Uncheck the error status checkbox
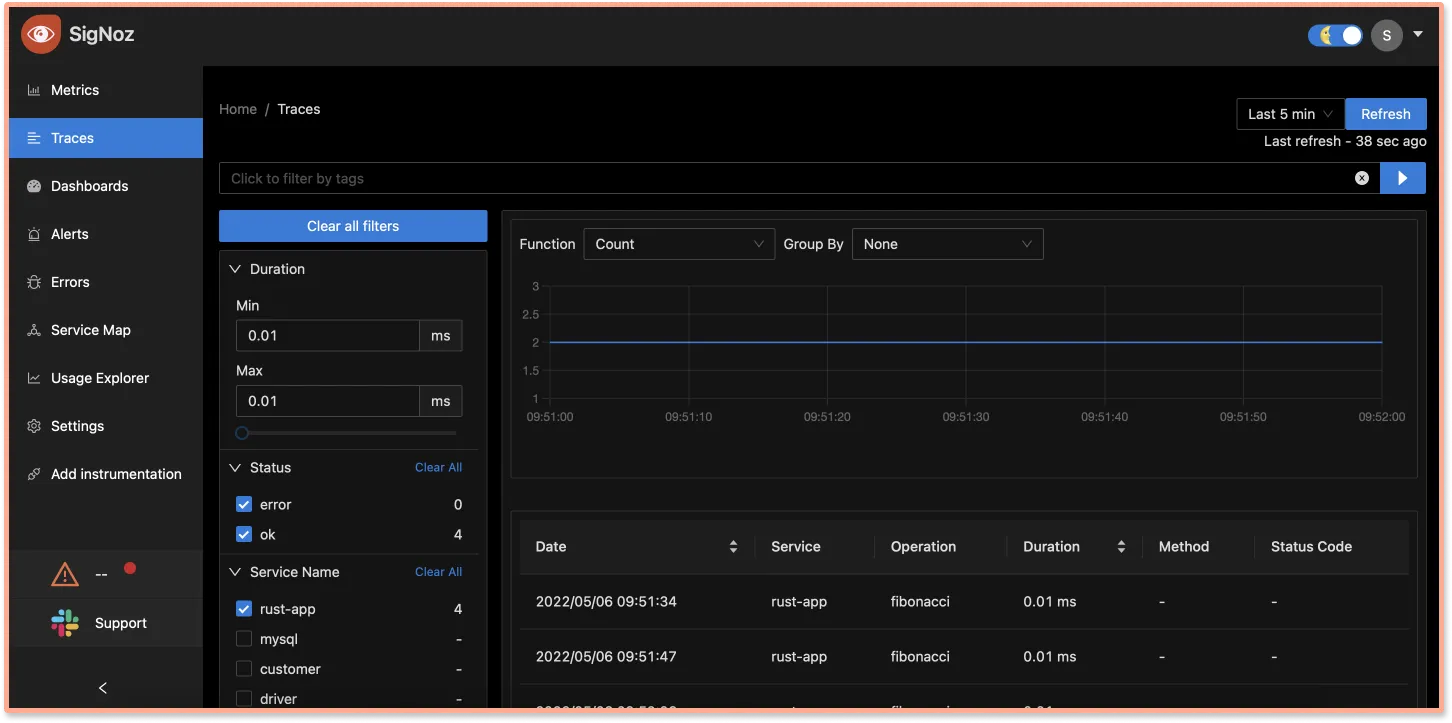Viewport: 1452px width, 723px height. coord(244,505)
